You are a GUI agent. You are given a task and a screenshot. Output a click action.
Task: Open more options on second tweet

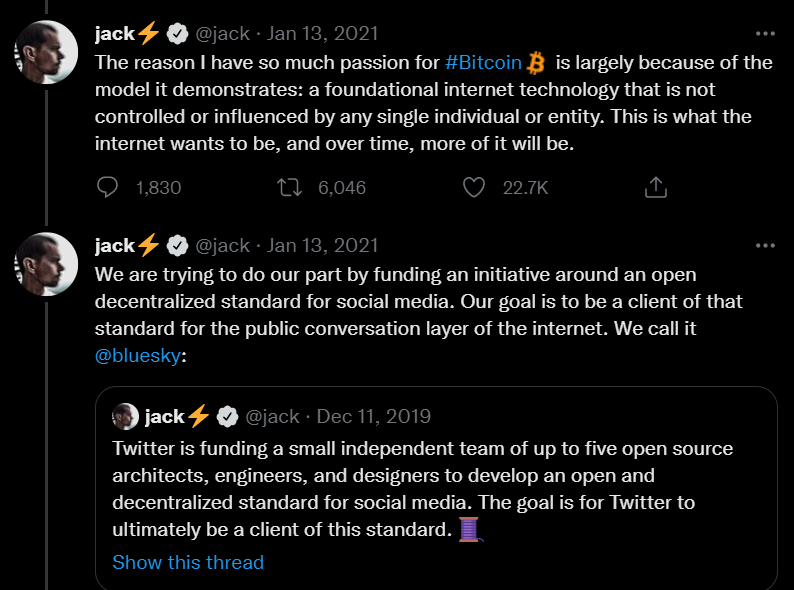coord(765,246)
